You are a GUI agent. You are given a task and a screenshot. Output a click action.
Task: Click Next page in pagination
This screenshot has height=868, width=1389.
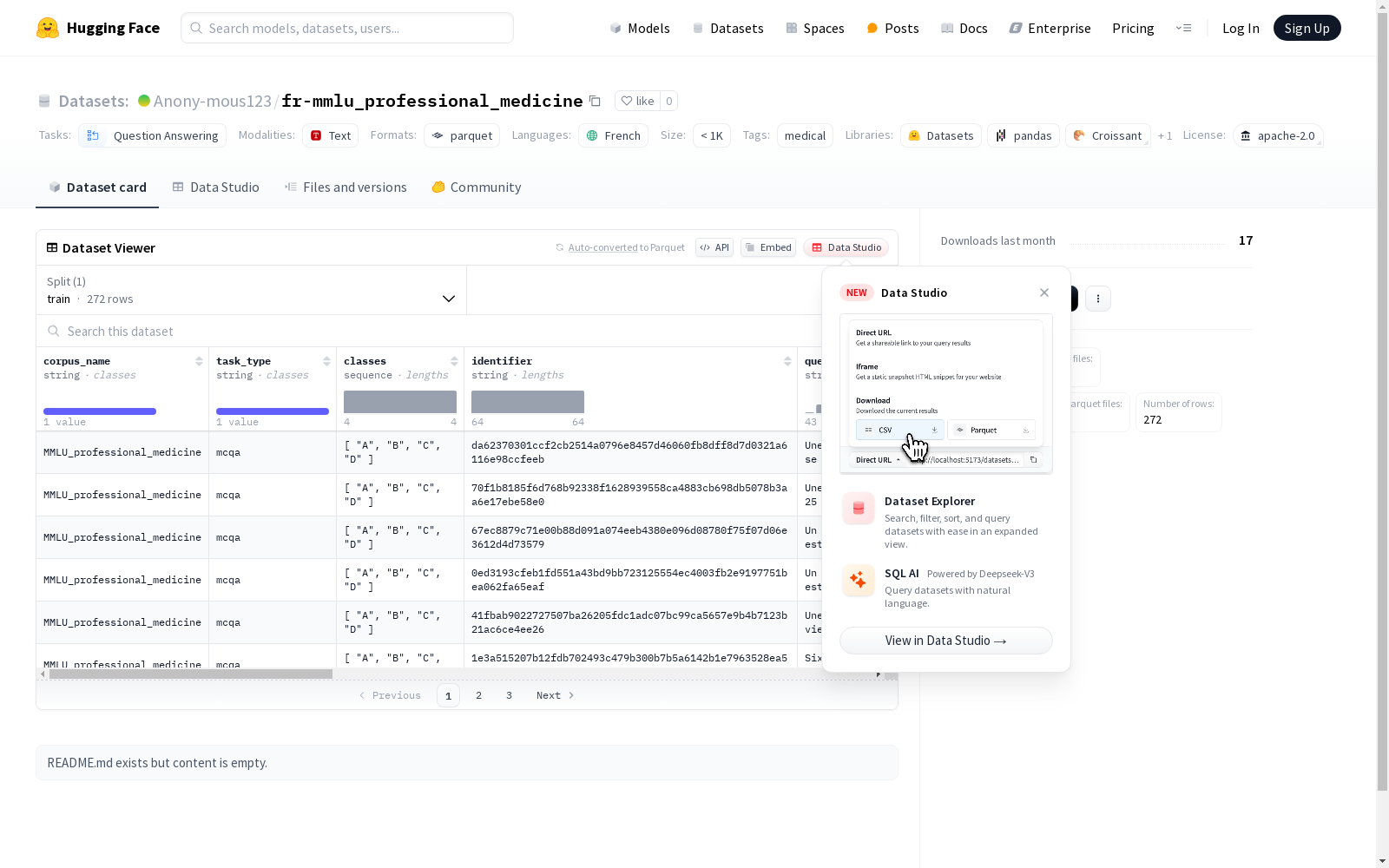tap(556, 695)
